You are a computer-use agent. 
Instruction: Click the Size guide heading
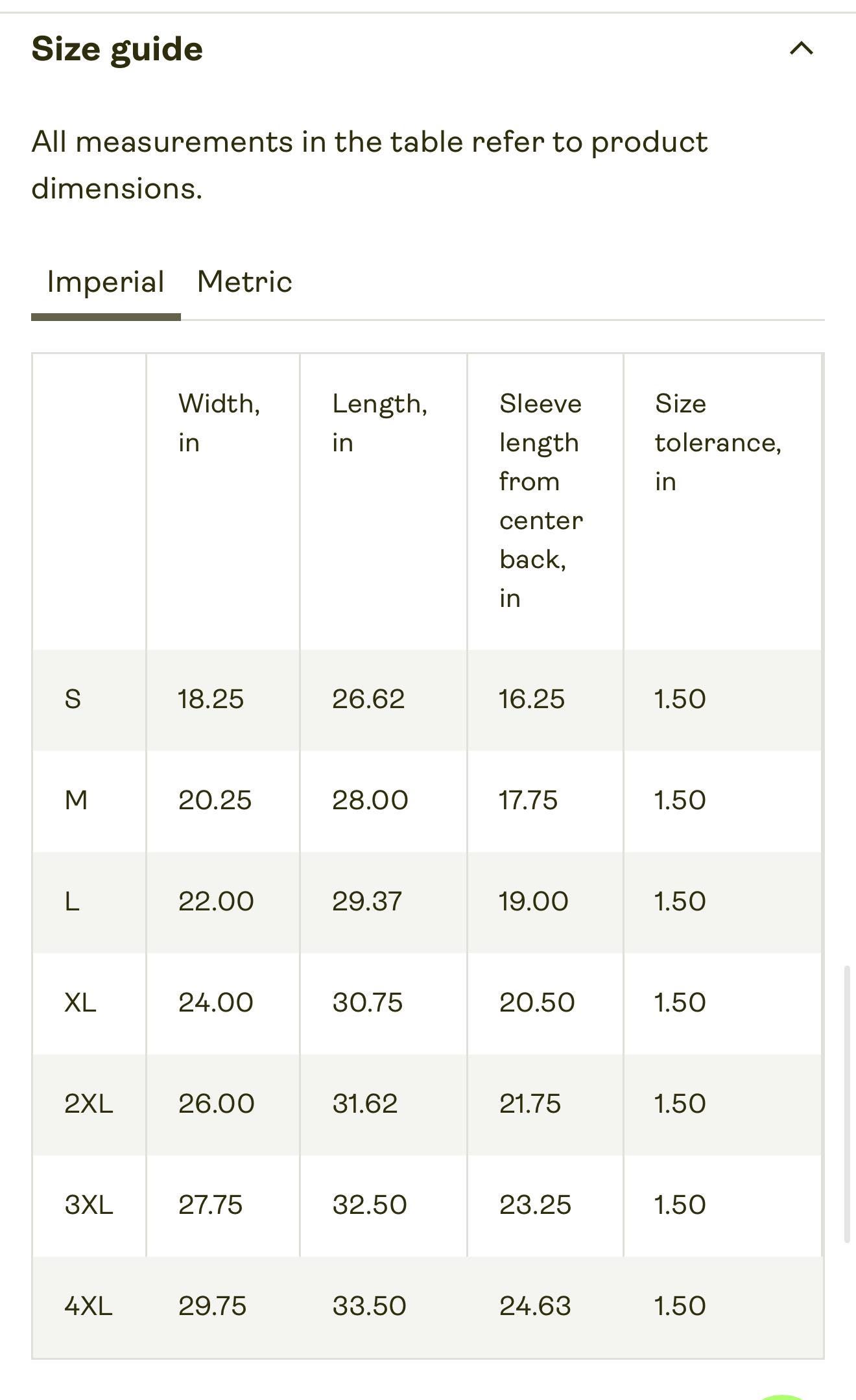pyautogui.click(x=117, y=49)
